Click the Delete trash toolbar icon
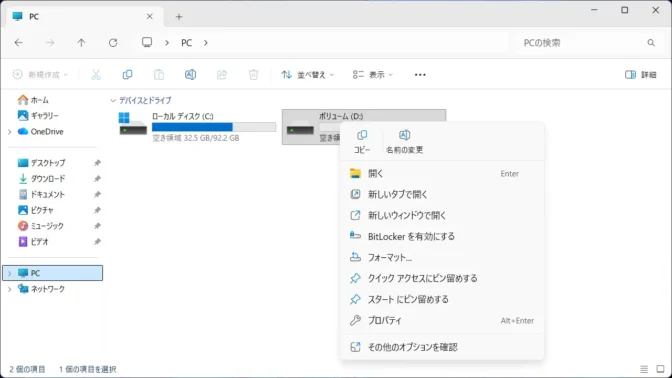This screenshot has height=378, width=672. pos(253,75)
